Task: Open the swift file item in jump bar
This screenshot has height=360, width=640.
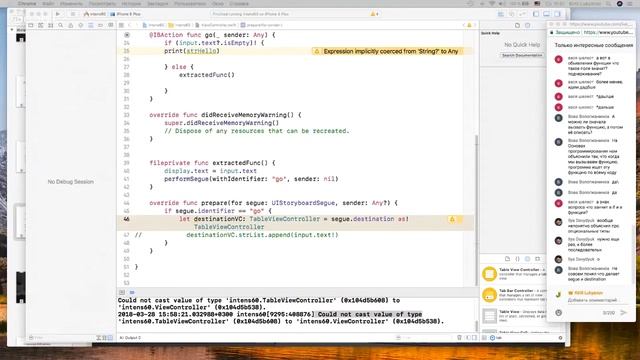Action: pyautogui.click(x=216, y=25)
